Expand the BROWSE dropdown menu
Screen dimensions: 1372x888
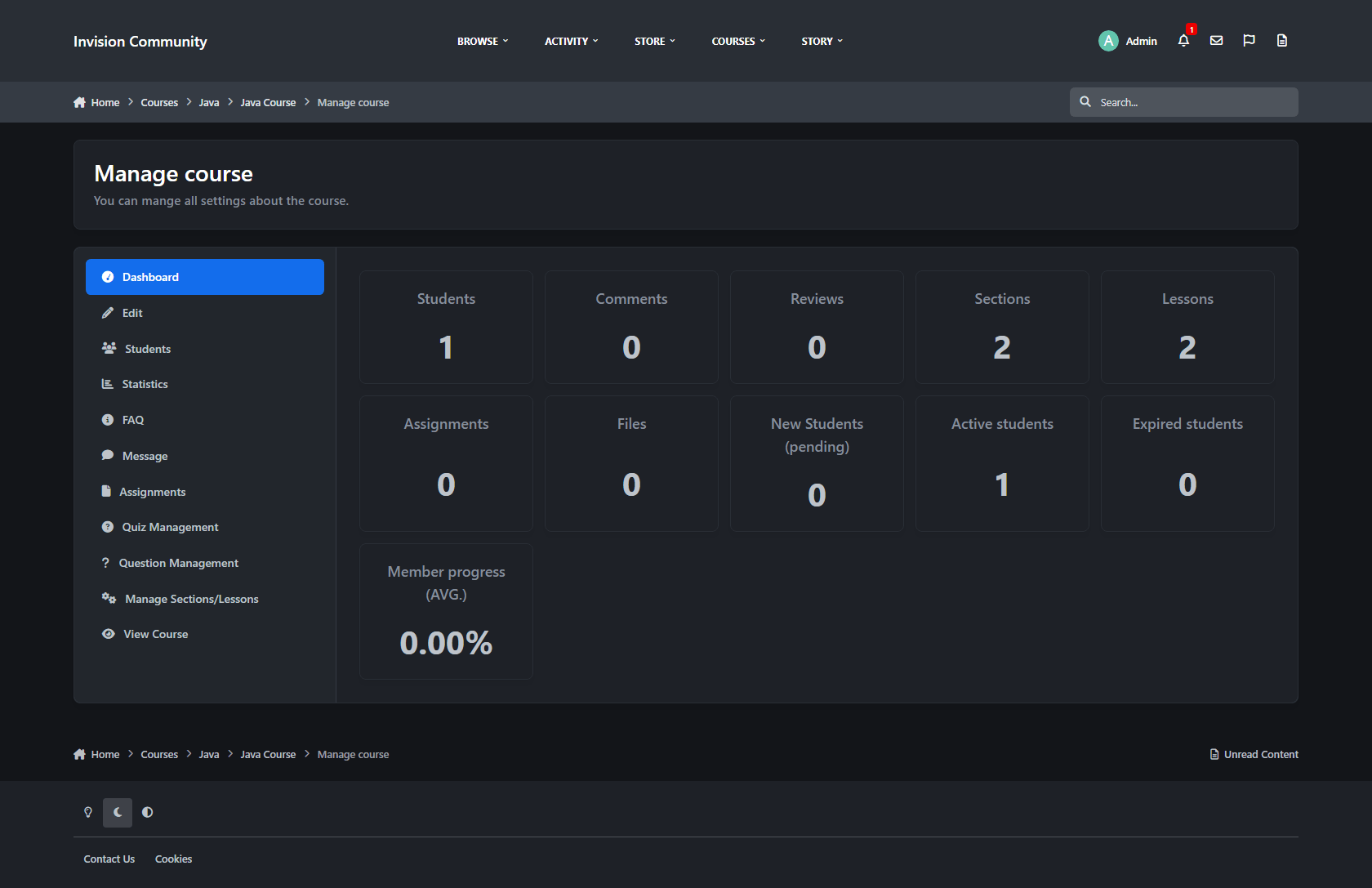pyautogui.click(x=483, y=41)
